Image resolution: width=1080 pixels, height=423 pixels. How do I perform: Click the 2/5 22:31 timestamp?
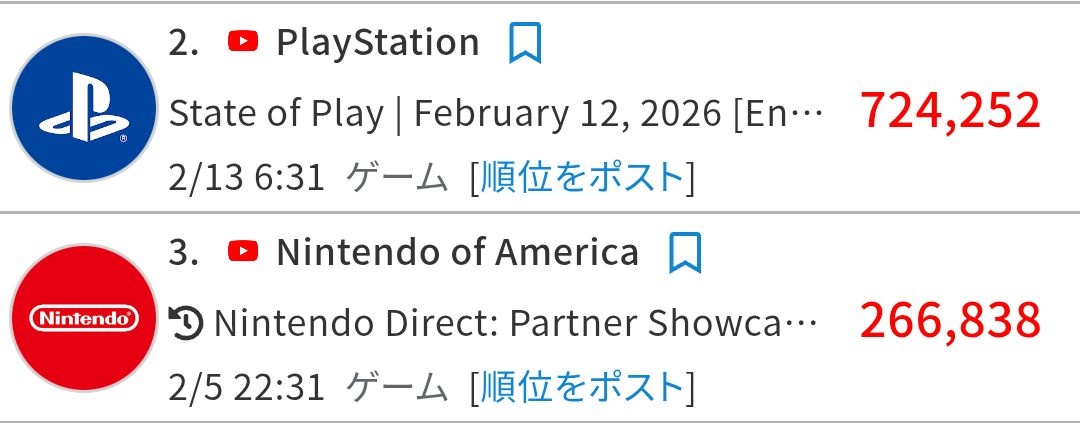[x=247, y=387]
